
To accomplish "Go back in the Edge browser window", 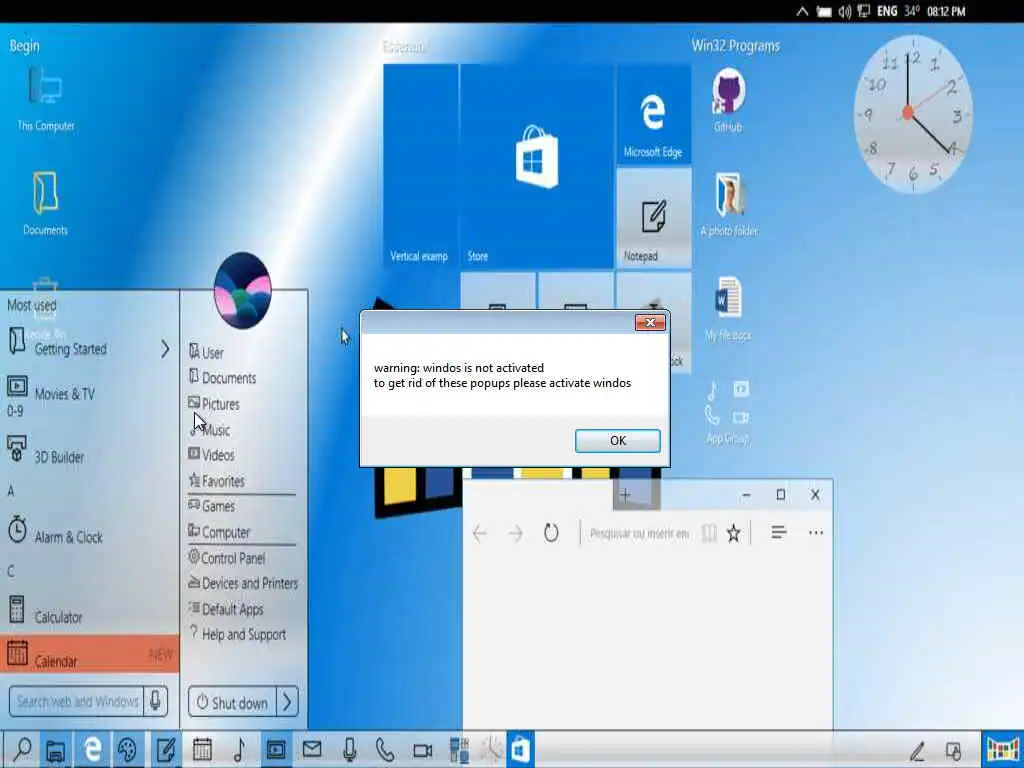I will [x=480, y=534].
